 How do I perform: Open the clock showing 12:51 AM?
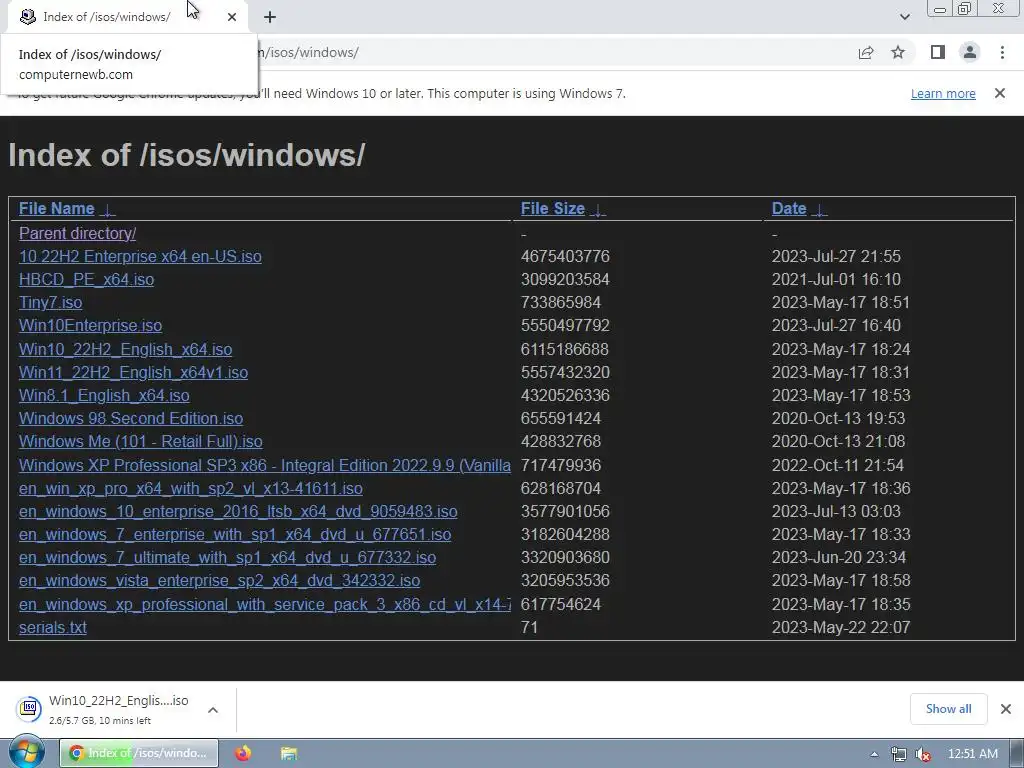pyautogui.click(x=972, y=754)
